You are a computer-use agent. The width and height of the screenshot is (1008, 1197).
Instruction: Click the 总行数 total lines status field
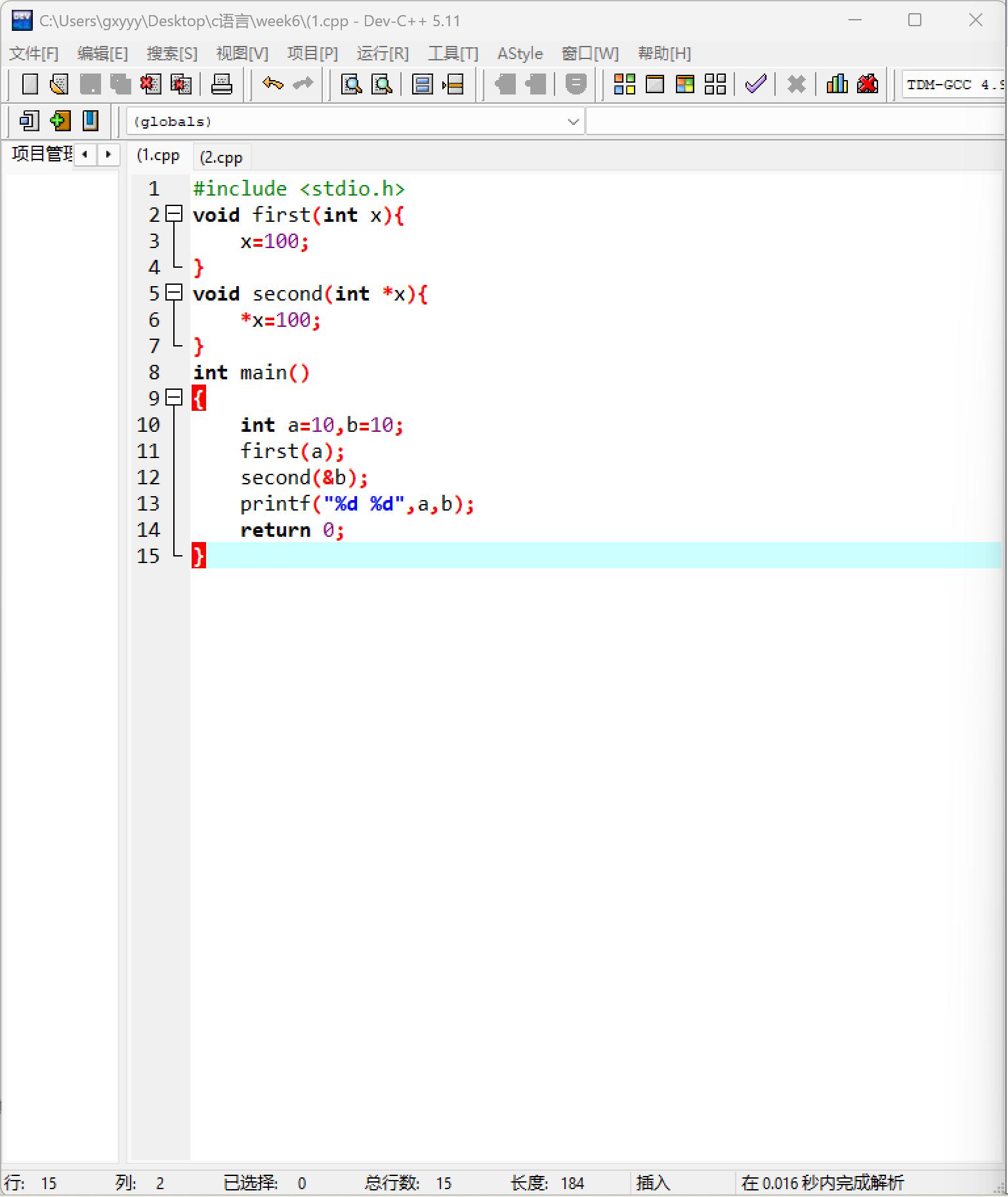pyautogui.click(x=408, y=1183)
